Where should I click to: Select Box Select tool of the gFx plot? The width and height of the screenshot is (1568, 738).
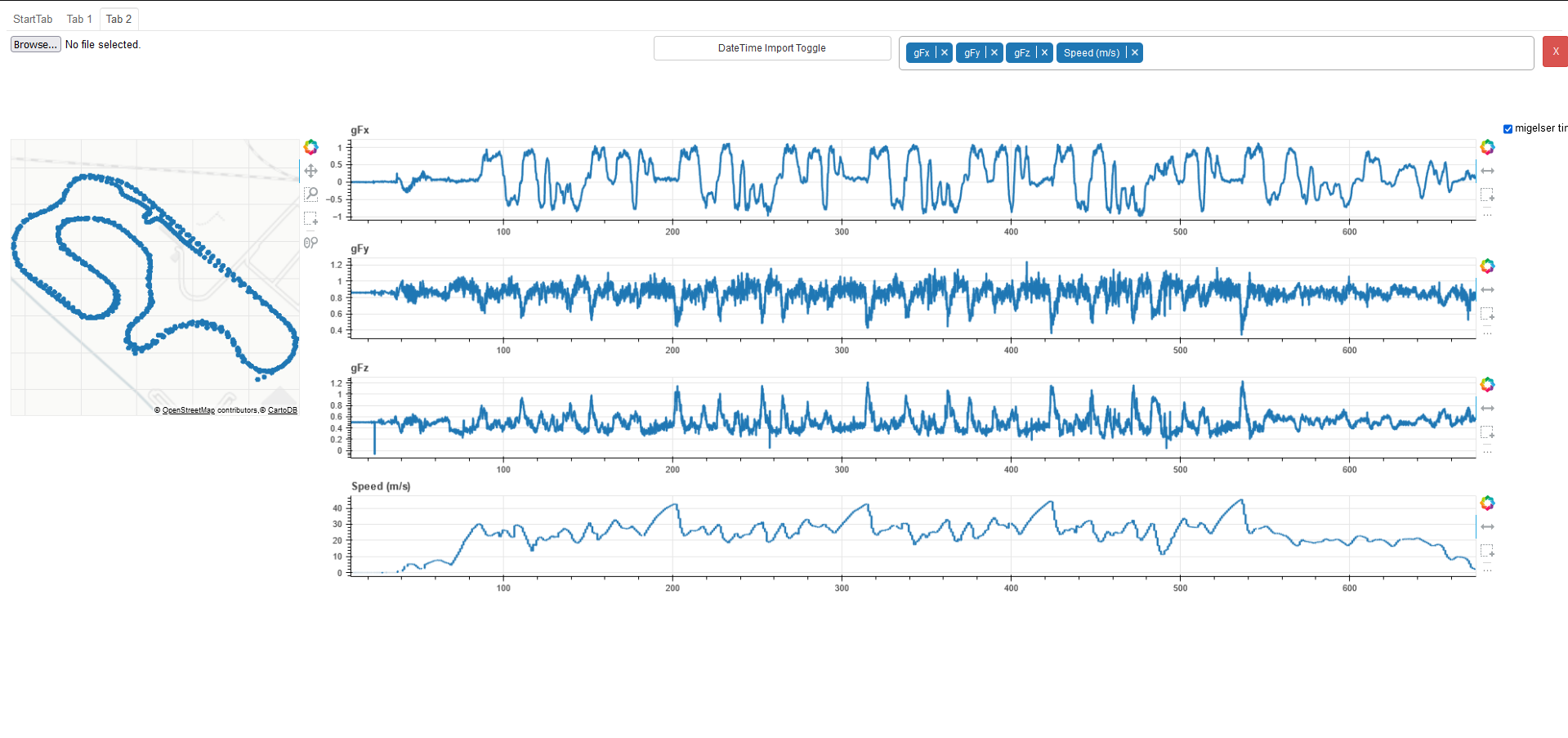coord(1487,195)
